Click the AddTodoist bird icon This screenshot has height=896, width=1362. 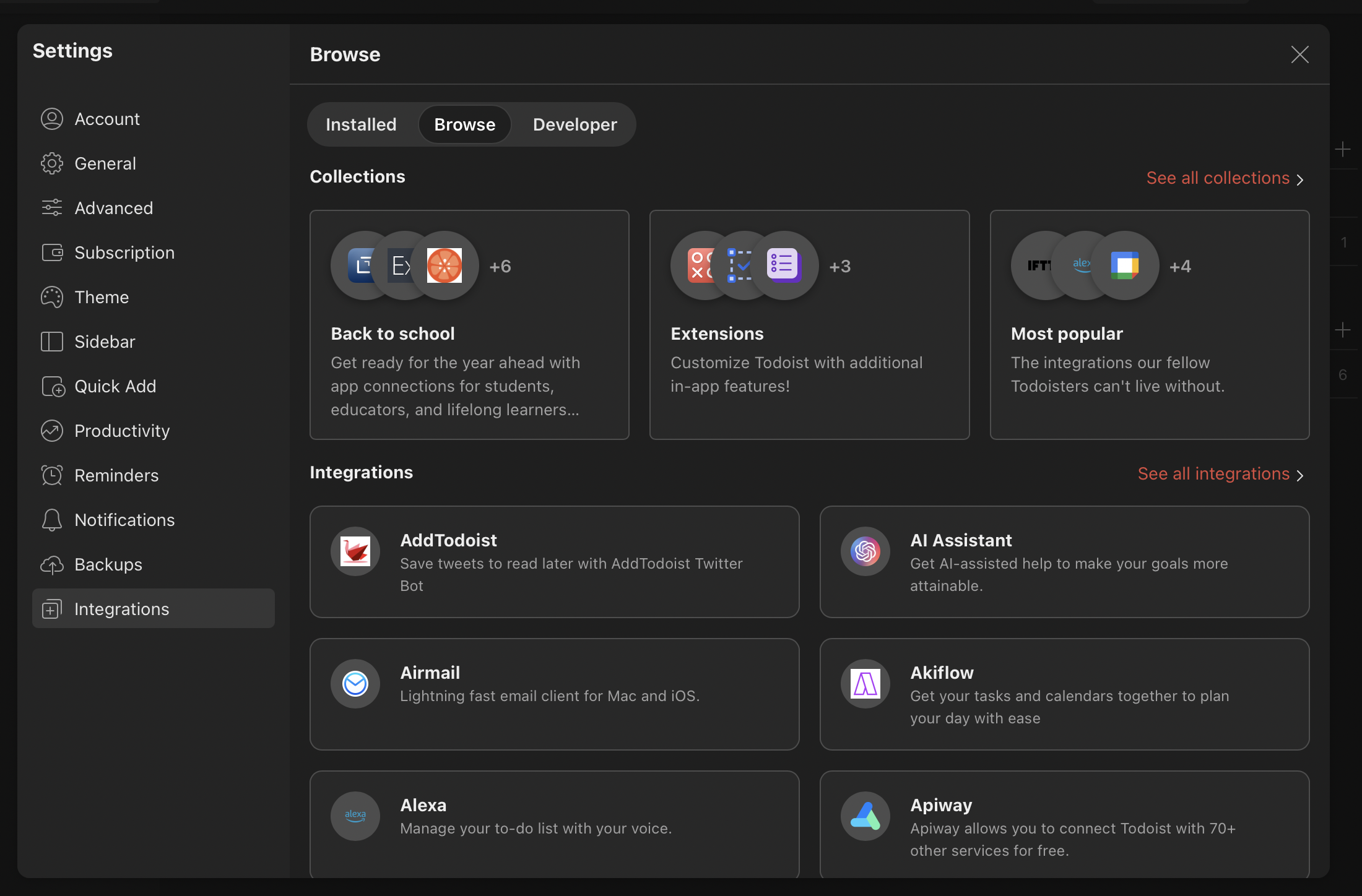coord(355,551)
